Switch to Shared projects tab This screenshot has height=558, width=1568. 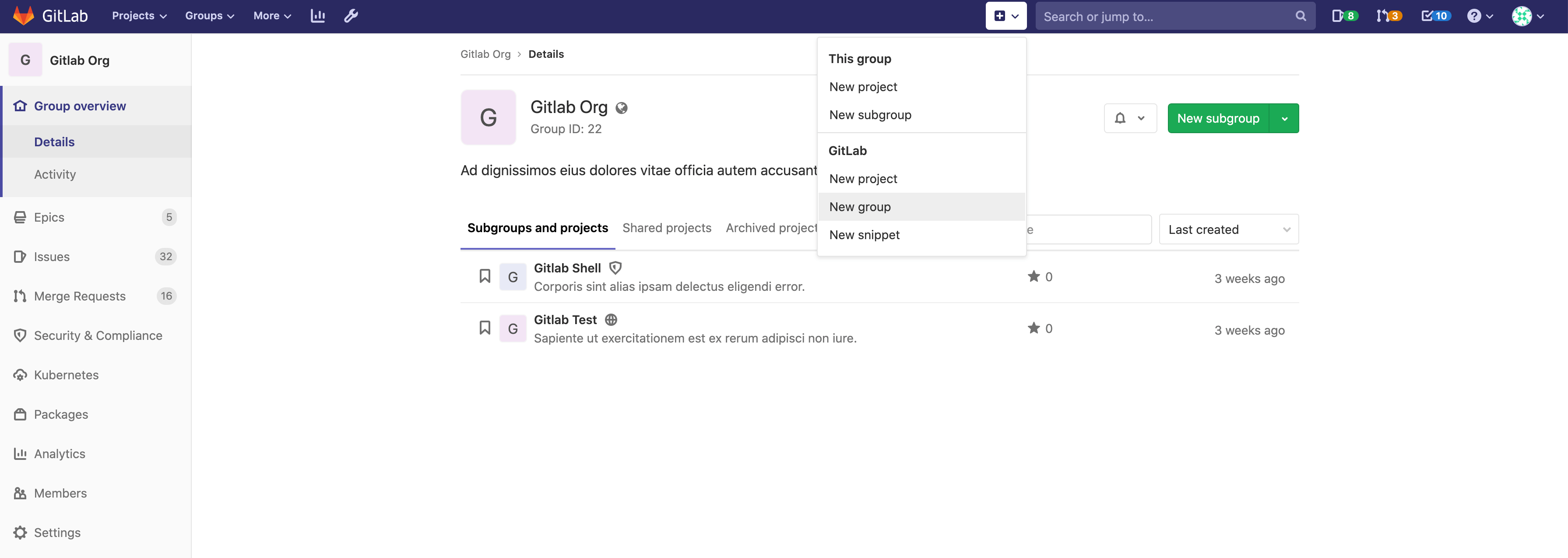[x=666, y=226]
